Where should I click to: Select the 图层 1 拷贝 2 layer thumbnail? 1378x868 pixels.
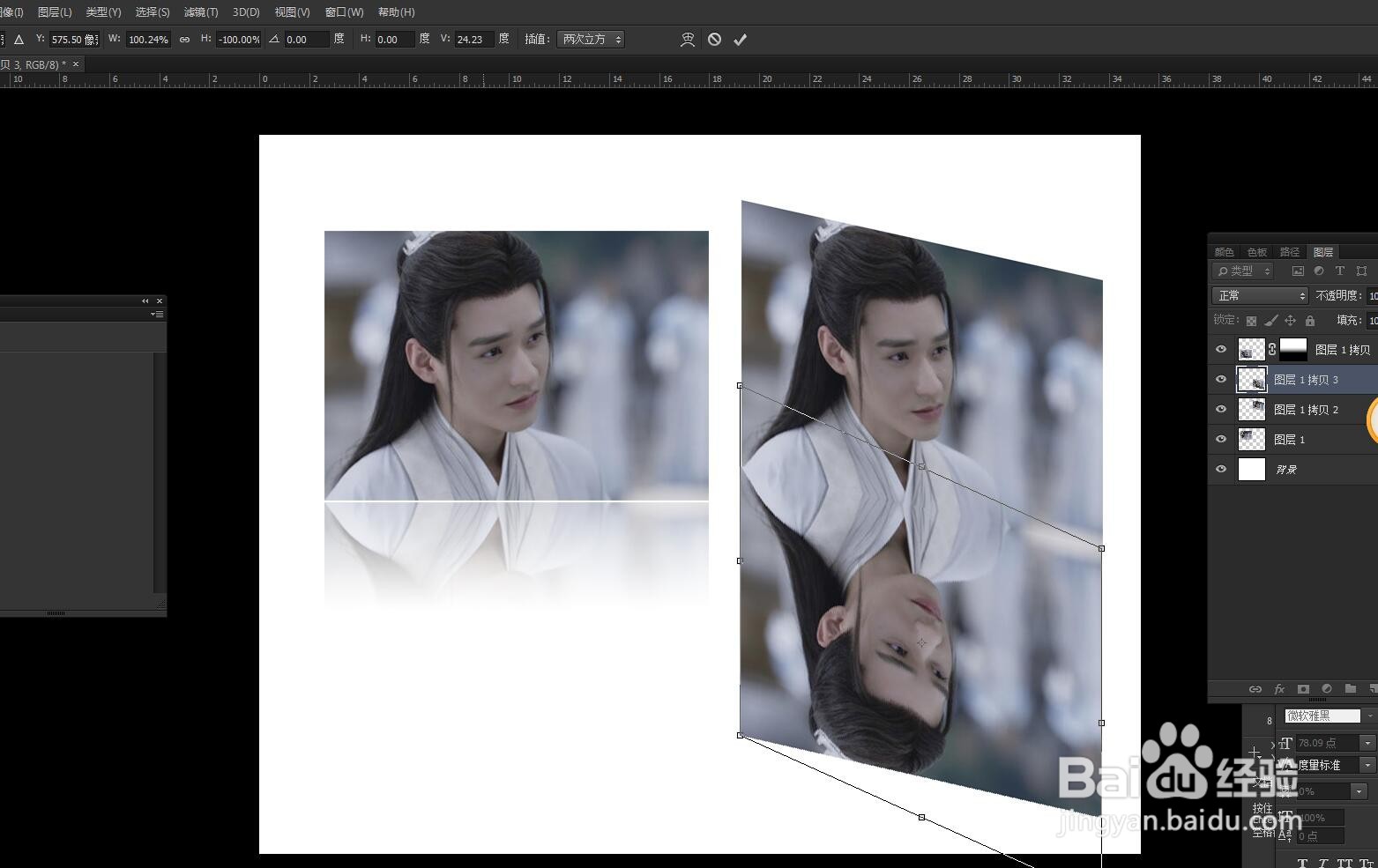tap(1252, 410)
